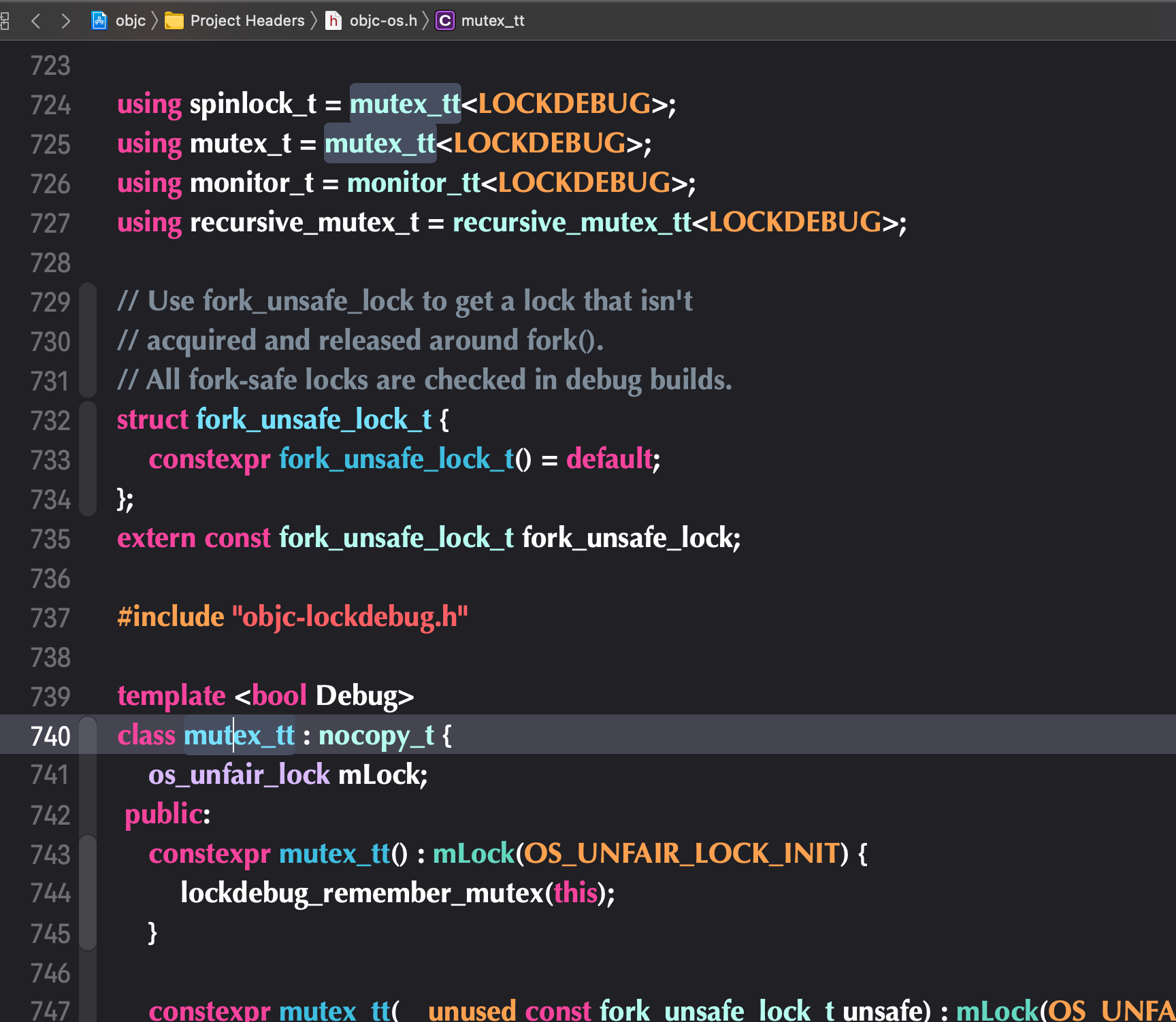Go back with the left navigation arrow
Viewport: 1176px width, 1022px height.
[36, 21]
